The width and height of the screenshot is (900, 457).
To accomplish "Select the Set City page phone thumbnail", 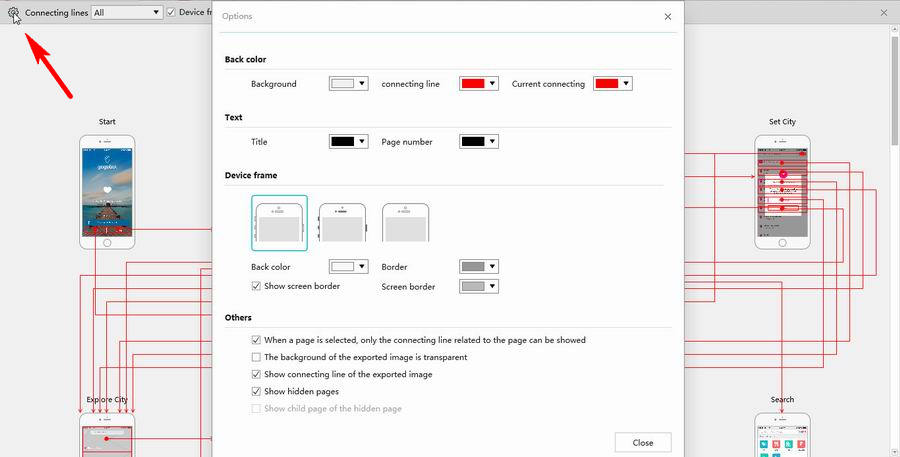I will pos(782,192).
